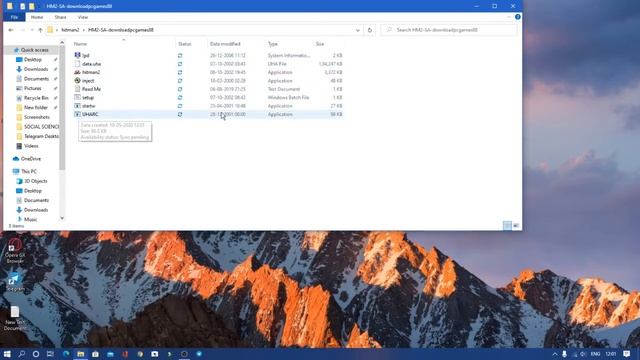Sort files by Size column
The height and width of the screenshot is (360, 640).
click(x=320, y=44)
